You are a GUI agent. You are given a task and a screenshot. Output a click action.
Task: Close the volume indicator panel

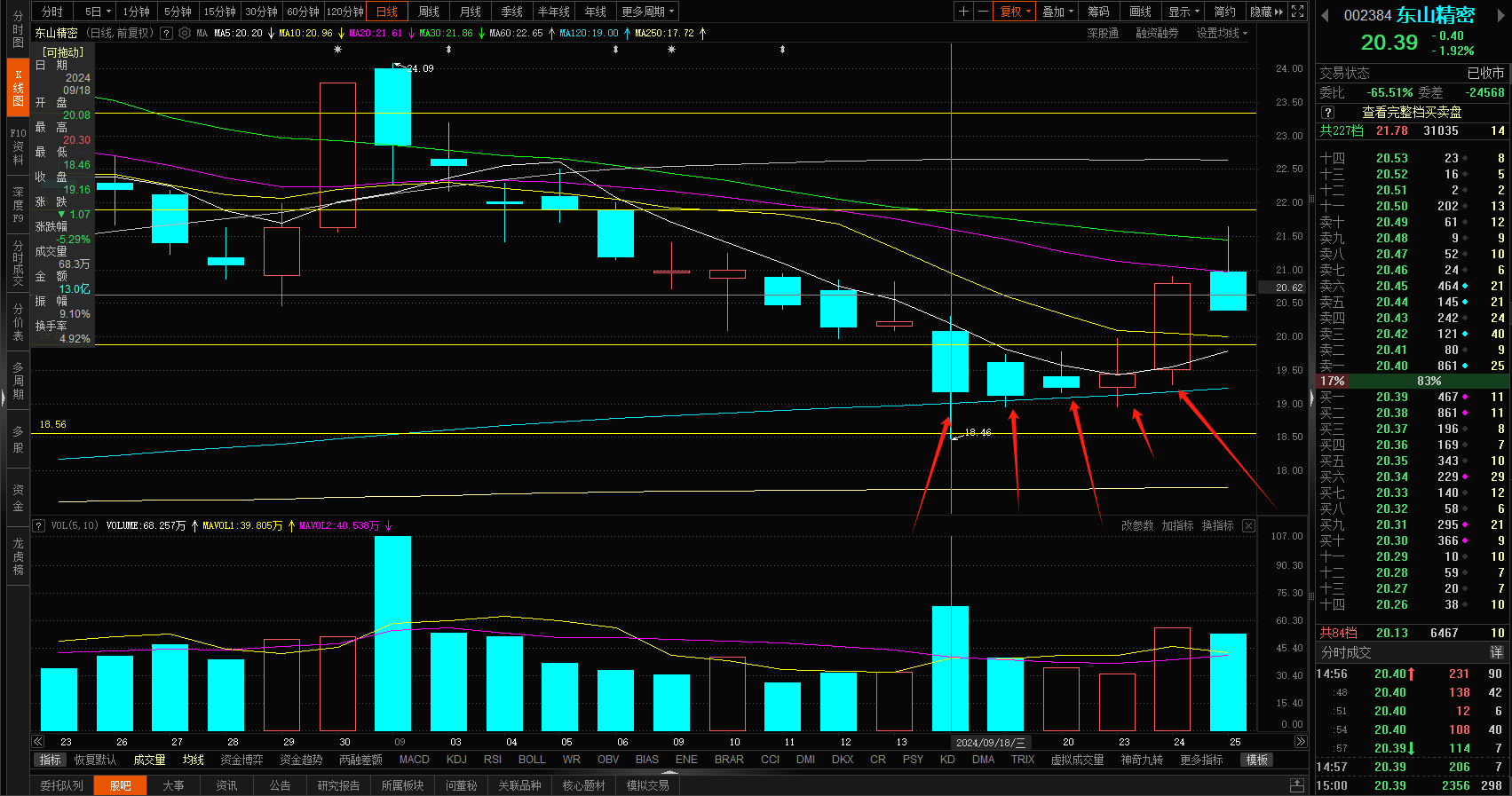(1248, 526)
